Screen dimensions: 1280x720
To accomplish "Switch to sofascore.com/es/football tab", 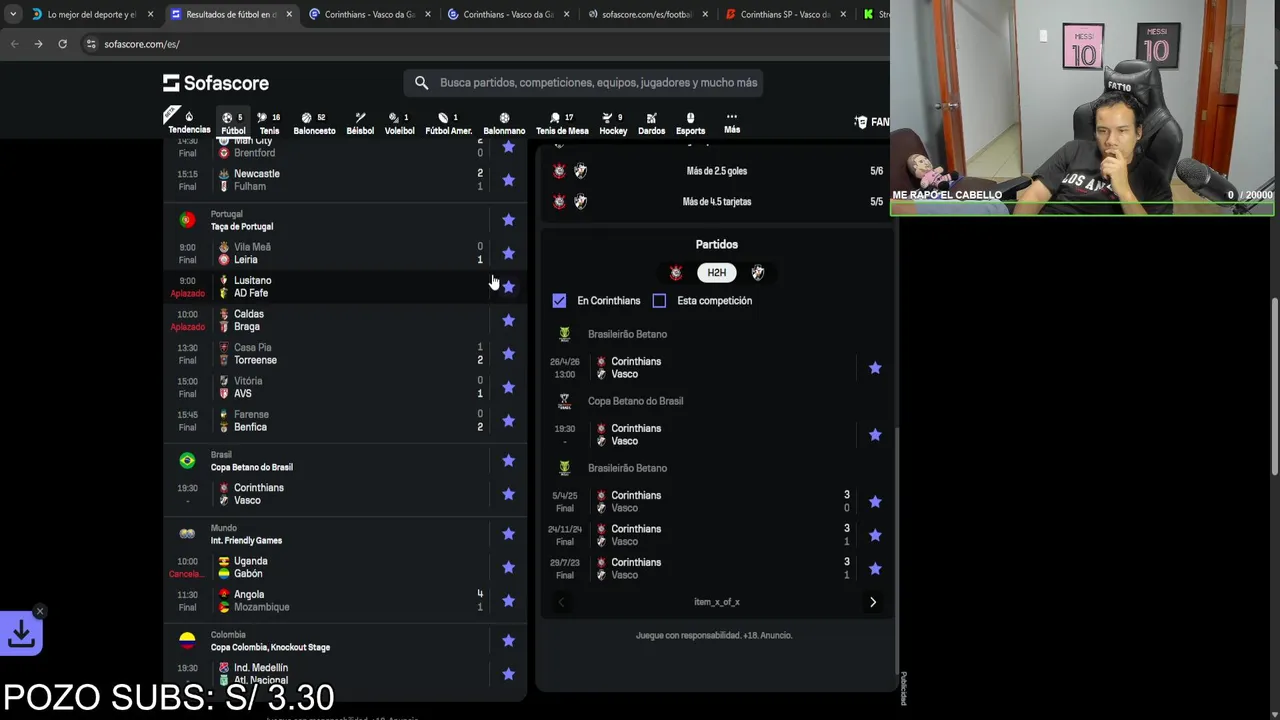I will pos(647,14).
